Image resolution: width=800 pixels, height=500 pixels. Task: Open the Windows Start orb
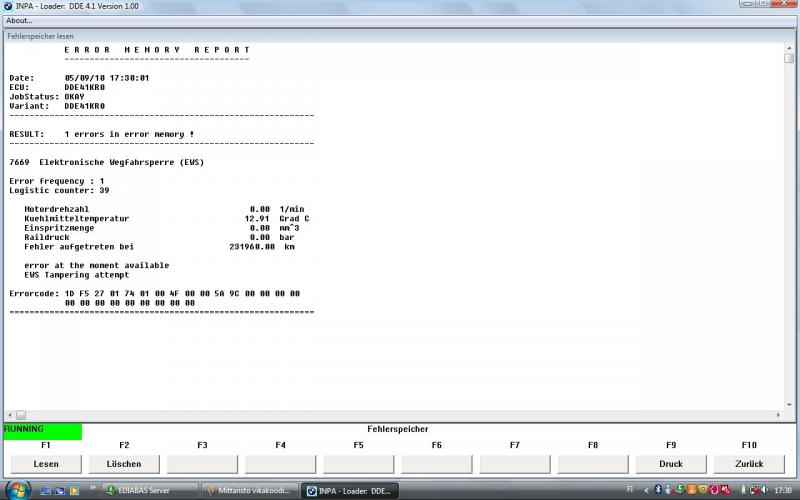click(17, 490)
